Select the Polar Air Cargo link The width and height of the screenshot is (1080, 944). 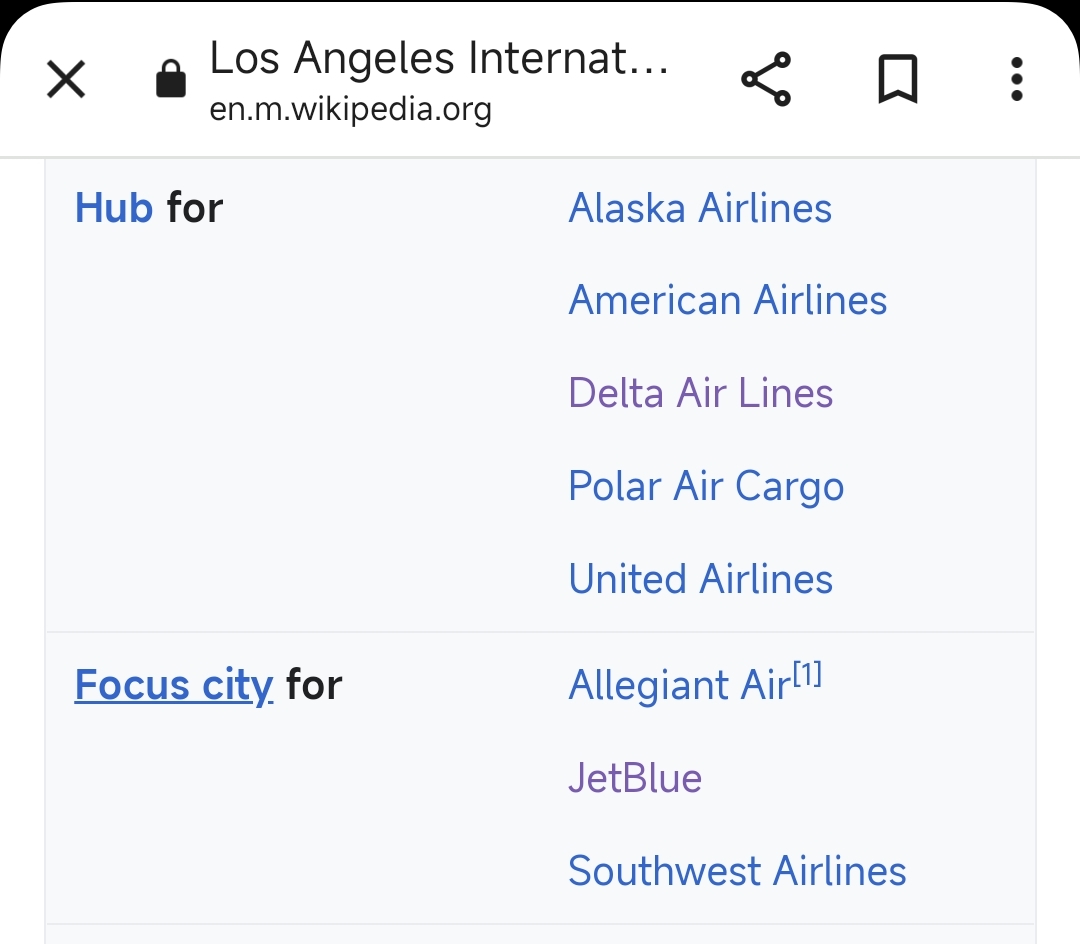(706, 486)
